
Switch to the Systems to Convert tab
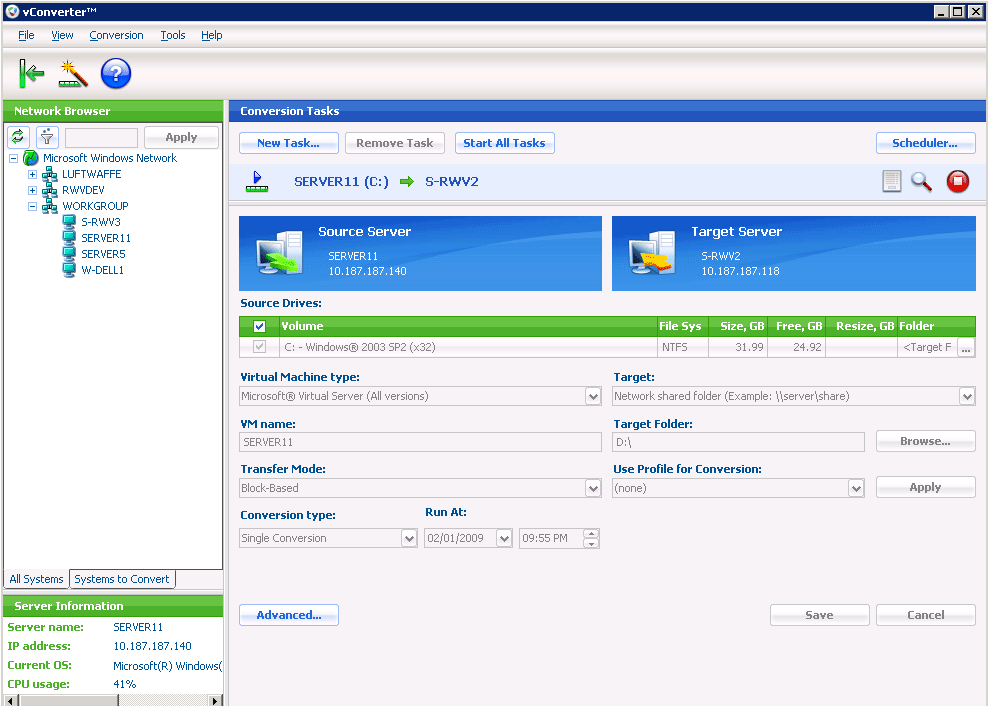point(122,579)
